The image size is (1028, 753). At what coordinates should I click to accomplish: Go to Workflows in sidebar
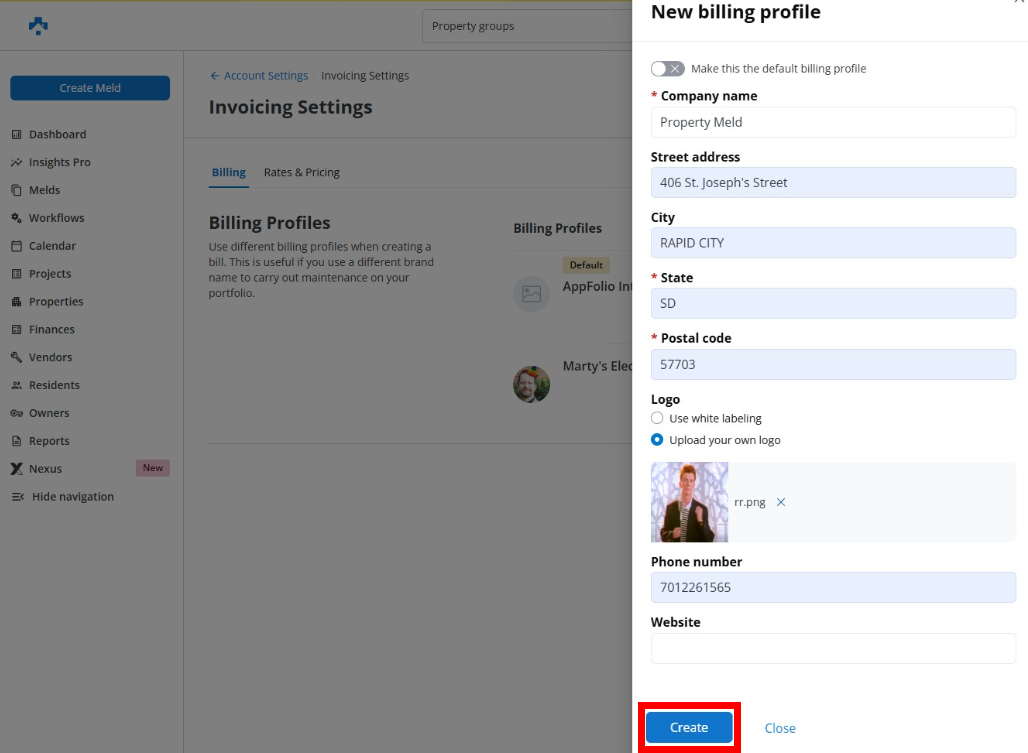tap(56, 218)
